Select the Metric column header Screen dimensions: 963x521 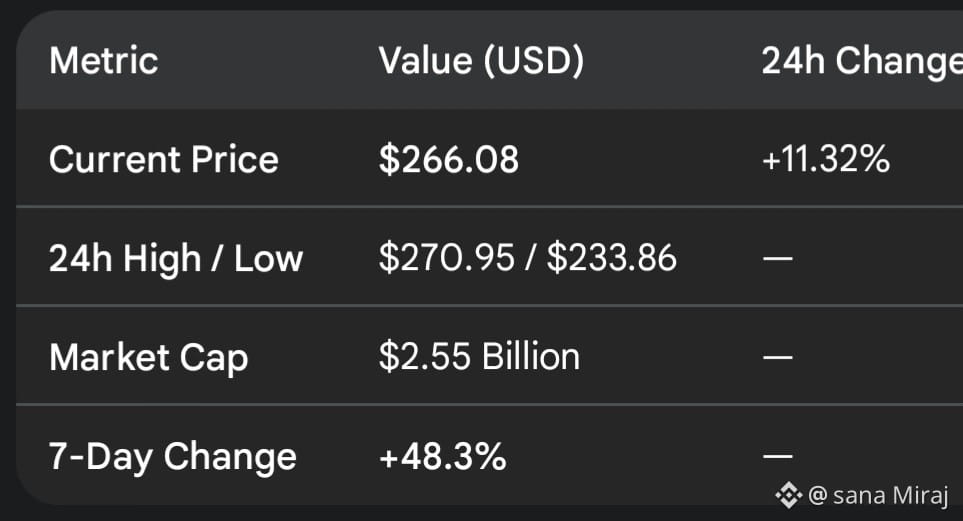pos(104,61)
